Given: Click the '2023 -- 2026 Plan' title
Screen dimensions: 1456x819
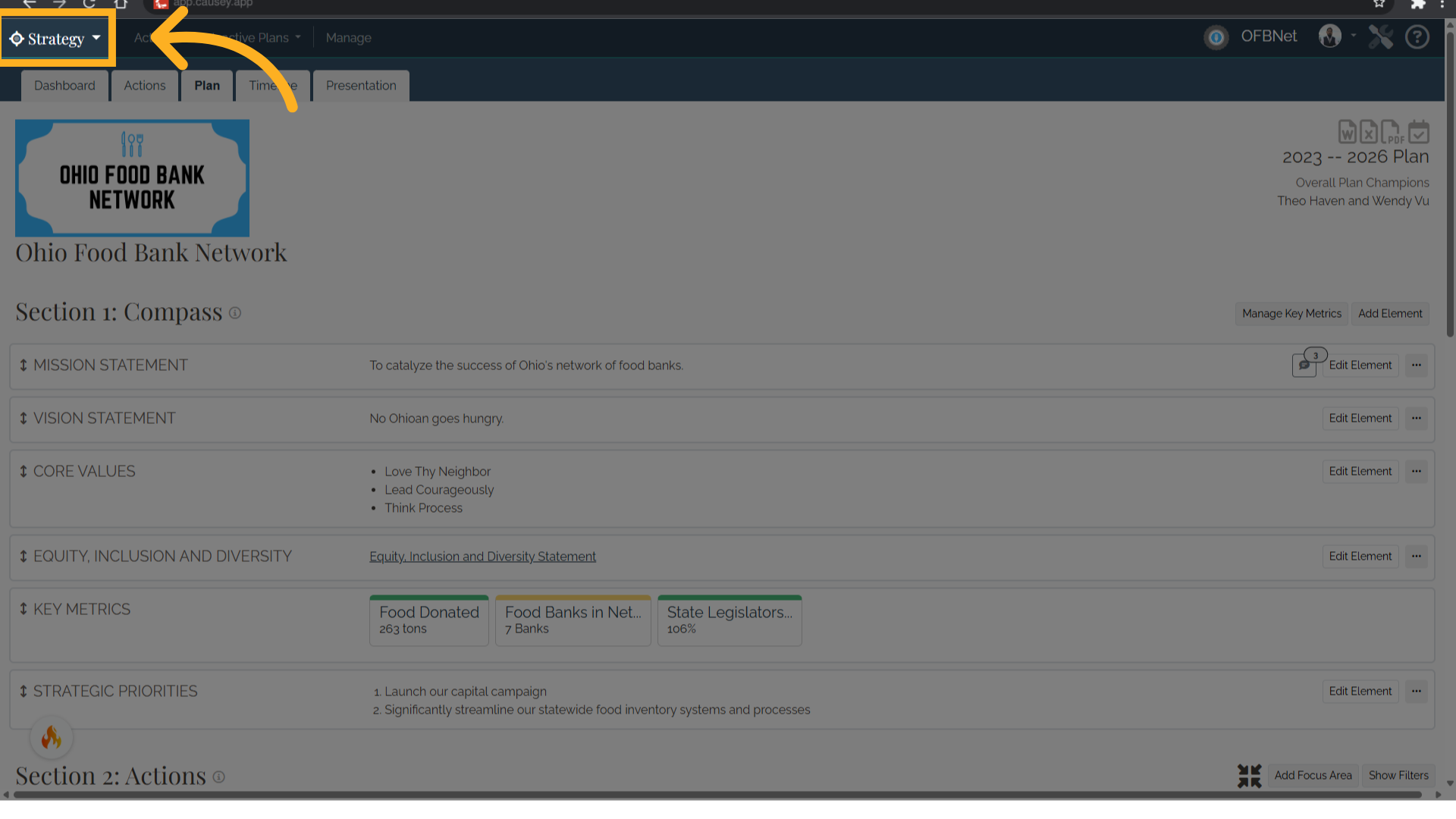Looking at the screenshot, I should pos(1356,157).
